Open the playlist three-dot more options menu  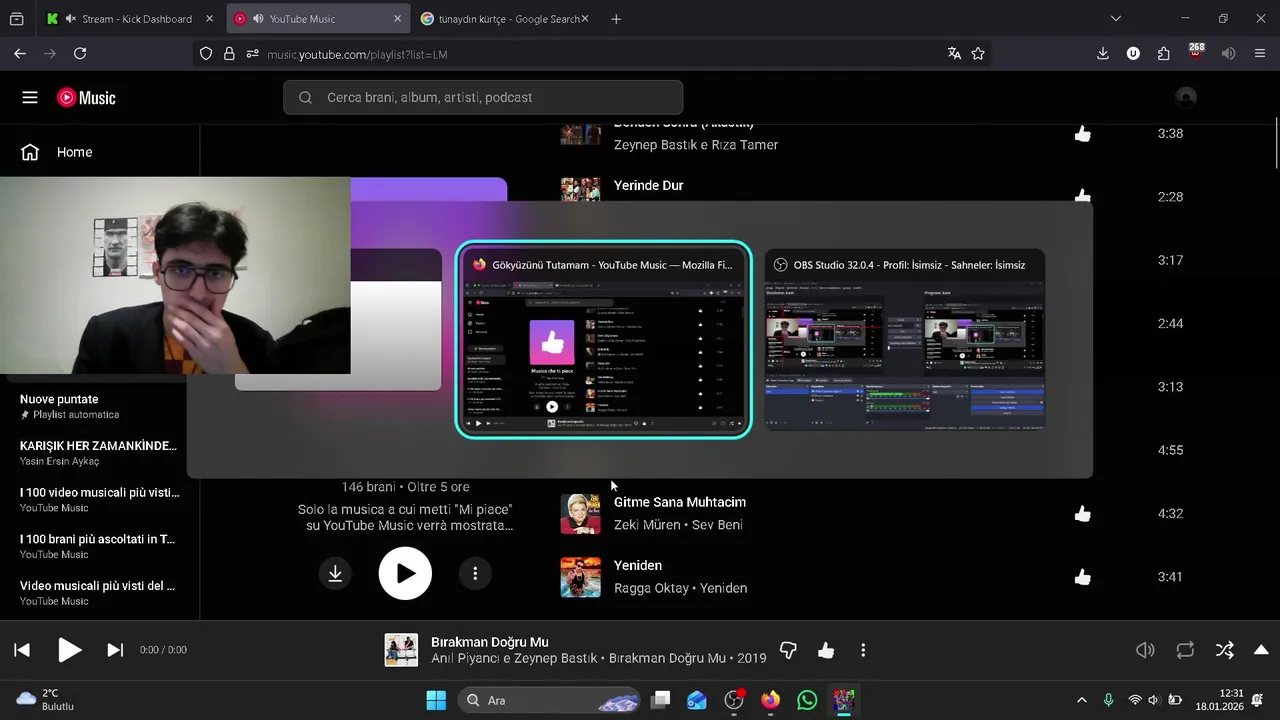click(x=475, y=573)
